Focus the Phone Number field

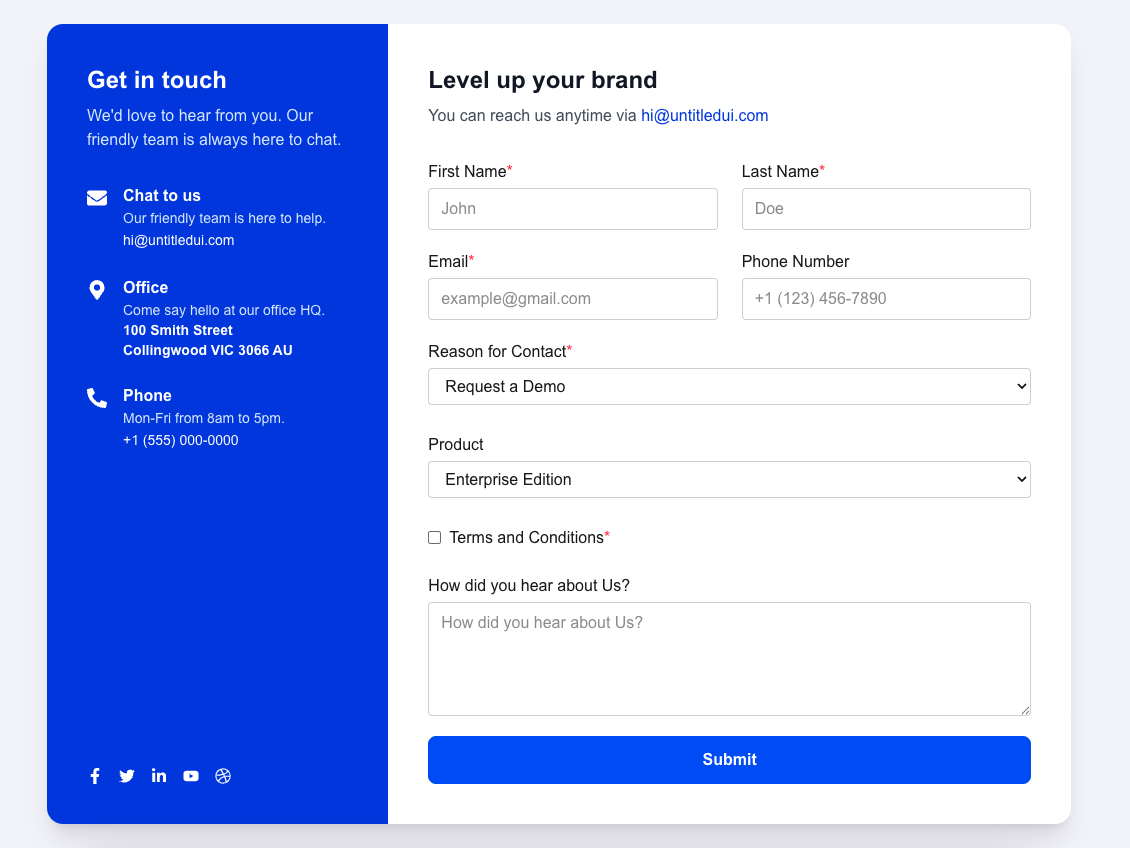click(886, 299)
